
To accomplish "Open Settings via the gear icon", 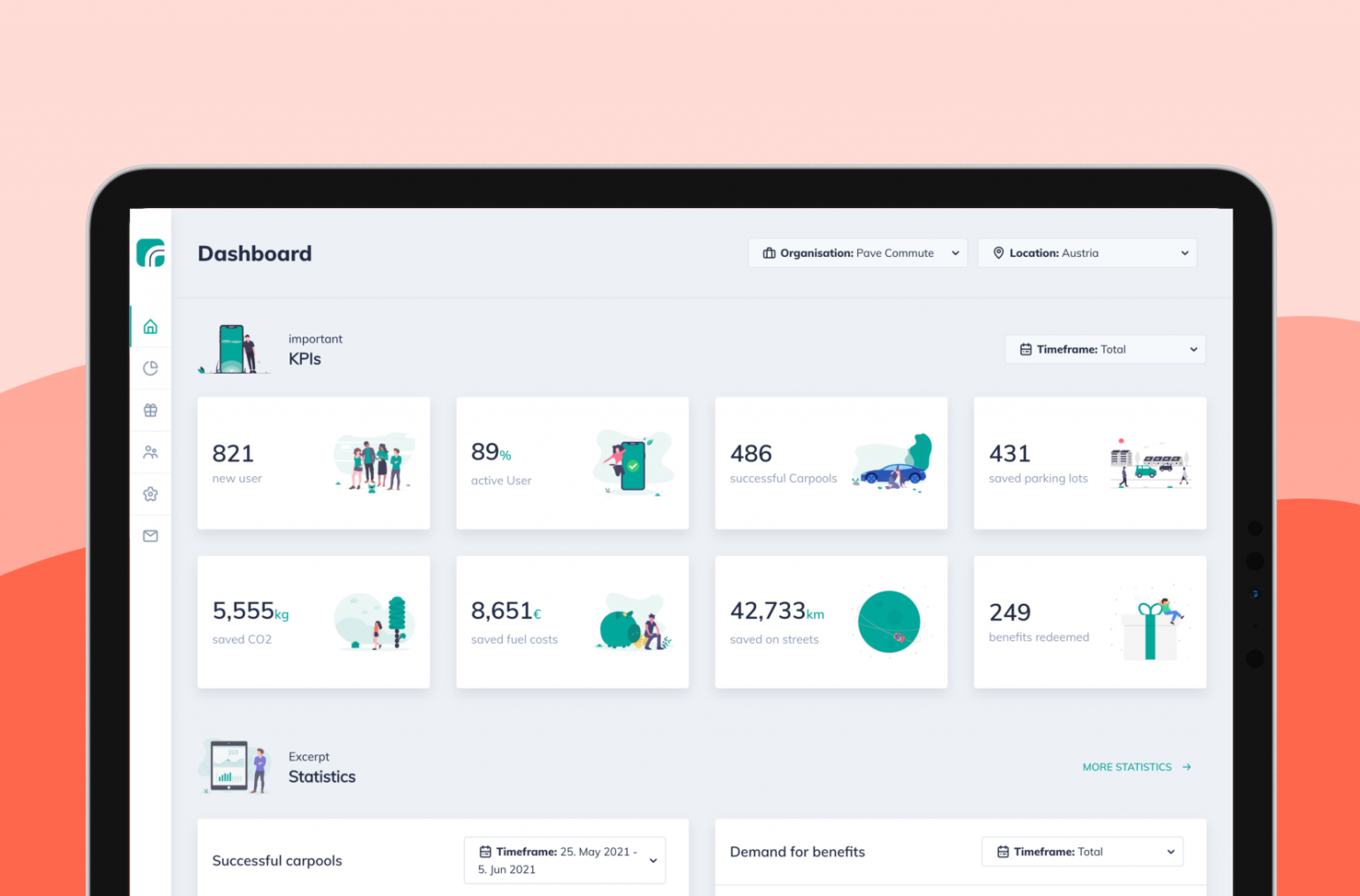I will (151, 493).
